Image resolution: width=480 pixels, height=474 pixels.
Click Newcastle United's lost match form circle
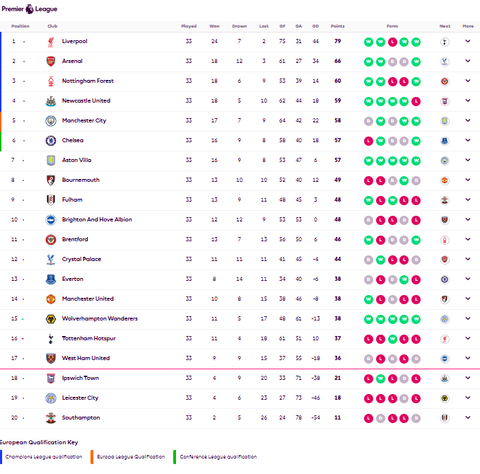pos(416,101)
